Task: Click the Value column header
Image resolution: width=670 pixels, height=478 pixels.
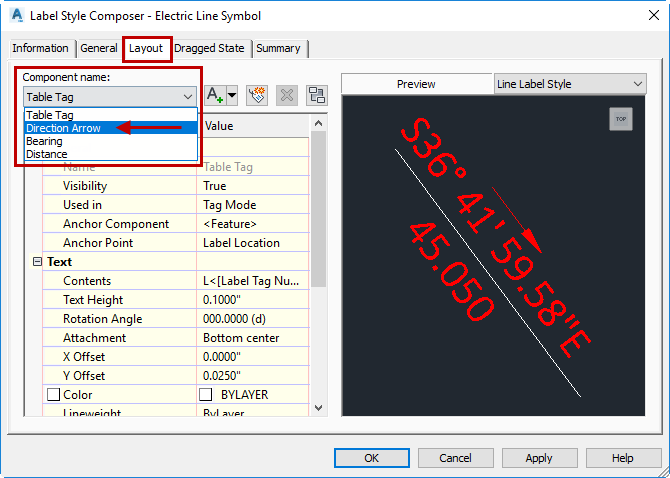Action: tap(254, 126)
